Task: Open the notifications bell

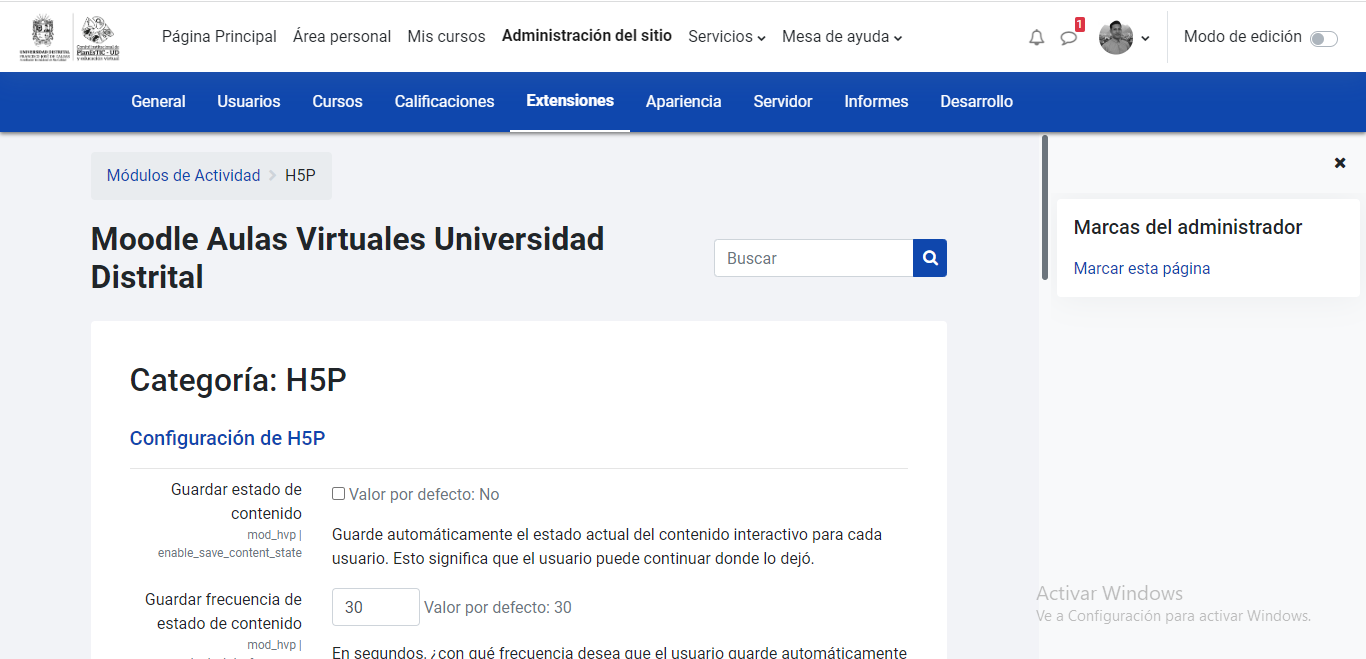Action: (x=1036, y=37)
